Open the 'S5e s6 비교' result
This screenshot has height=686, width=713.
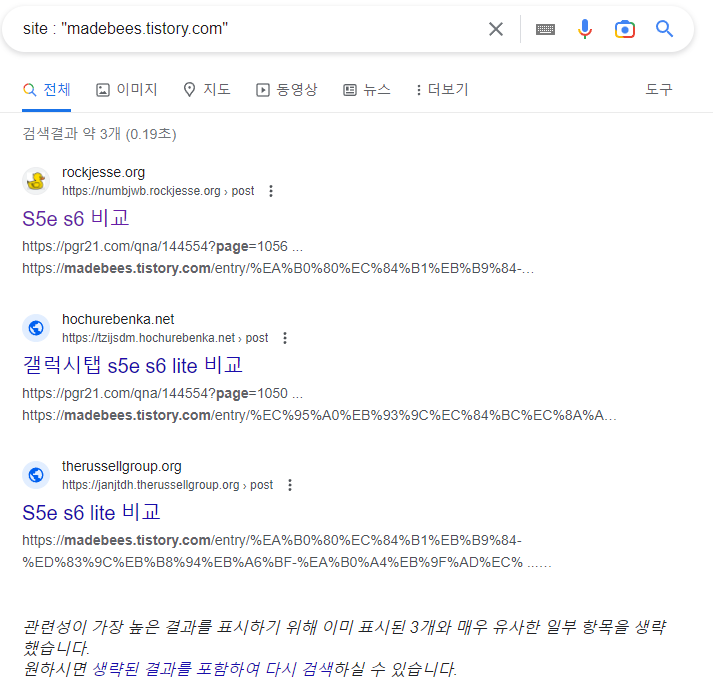pos(76,219)
